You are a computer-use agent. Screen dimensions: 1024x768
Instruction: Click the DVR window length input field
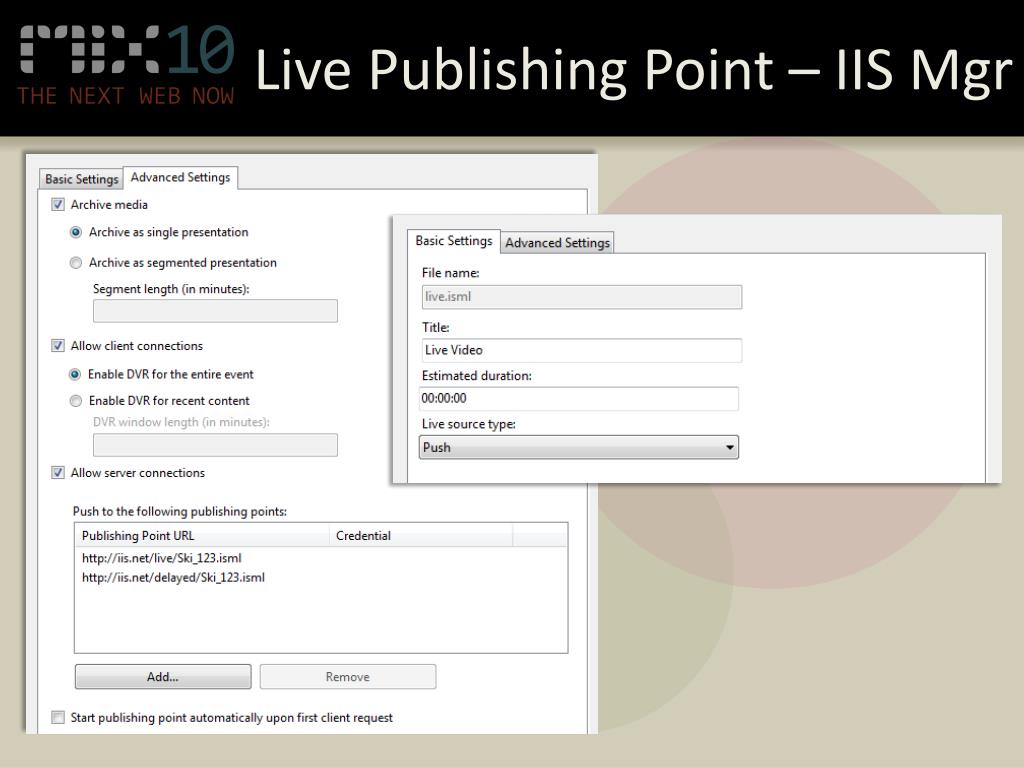coord(216,445)
